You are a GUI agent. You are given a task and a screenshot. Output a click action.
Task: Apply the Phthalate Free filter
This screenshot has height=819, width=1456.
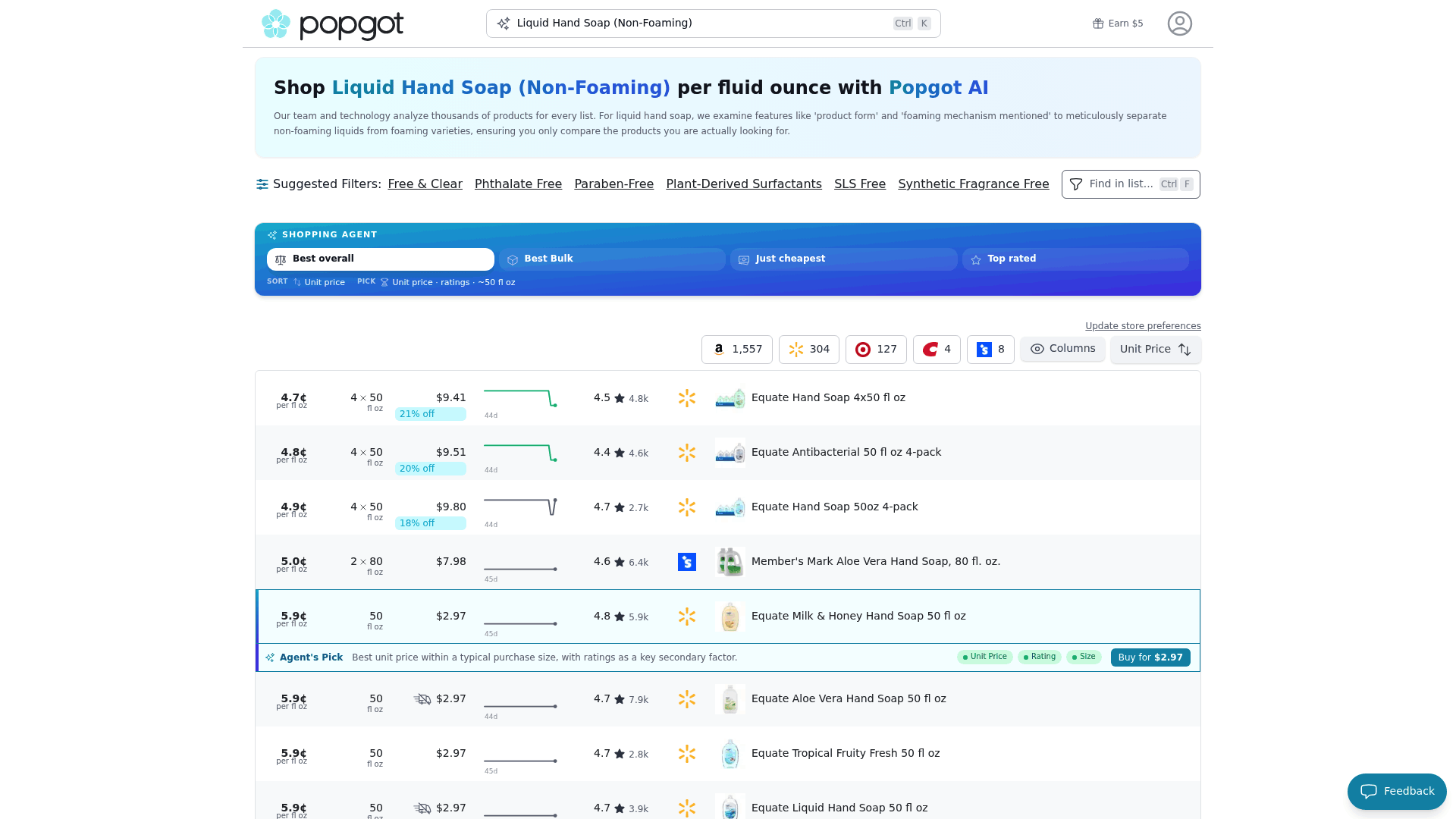click(x=518, y=184)
